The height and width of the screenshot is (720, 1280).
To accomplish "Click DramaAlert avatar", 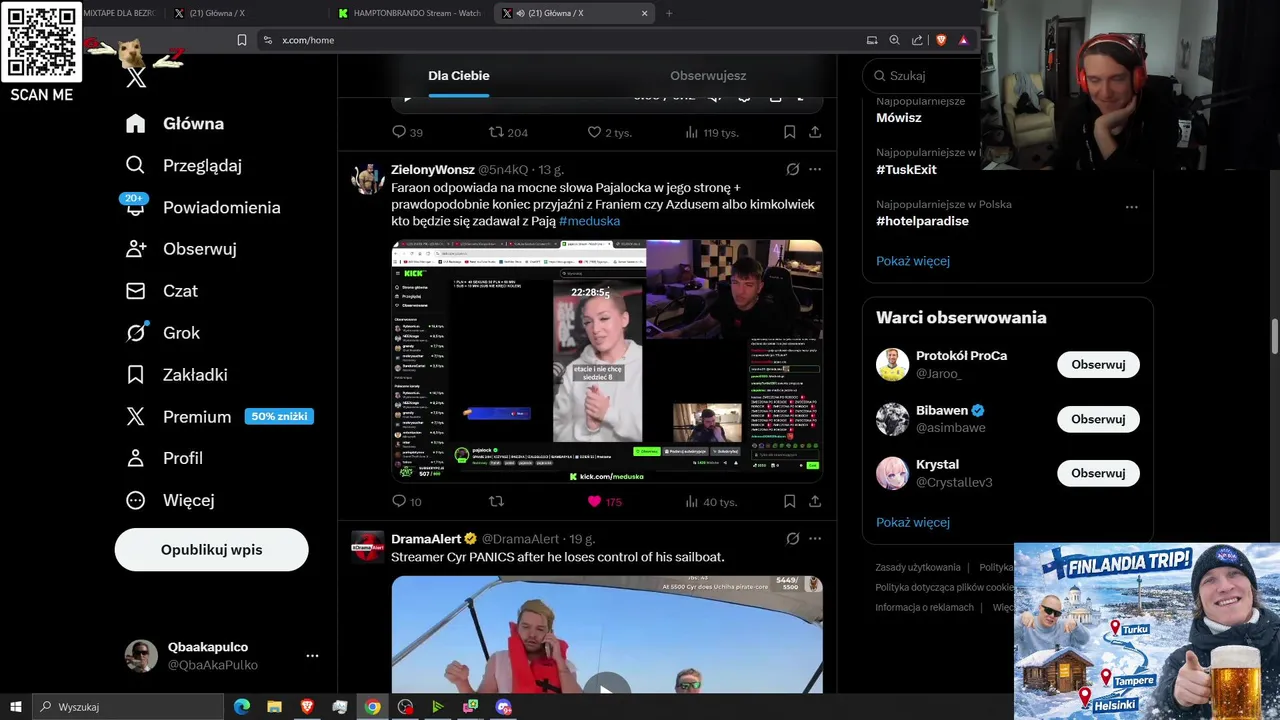I will (x=368, y=547).
